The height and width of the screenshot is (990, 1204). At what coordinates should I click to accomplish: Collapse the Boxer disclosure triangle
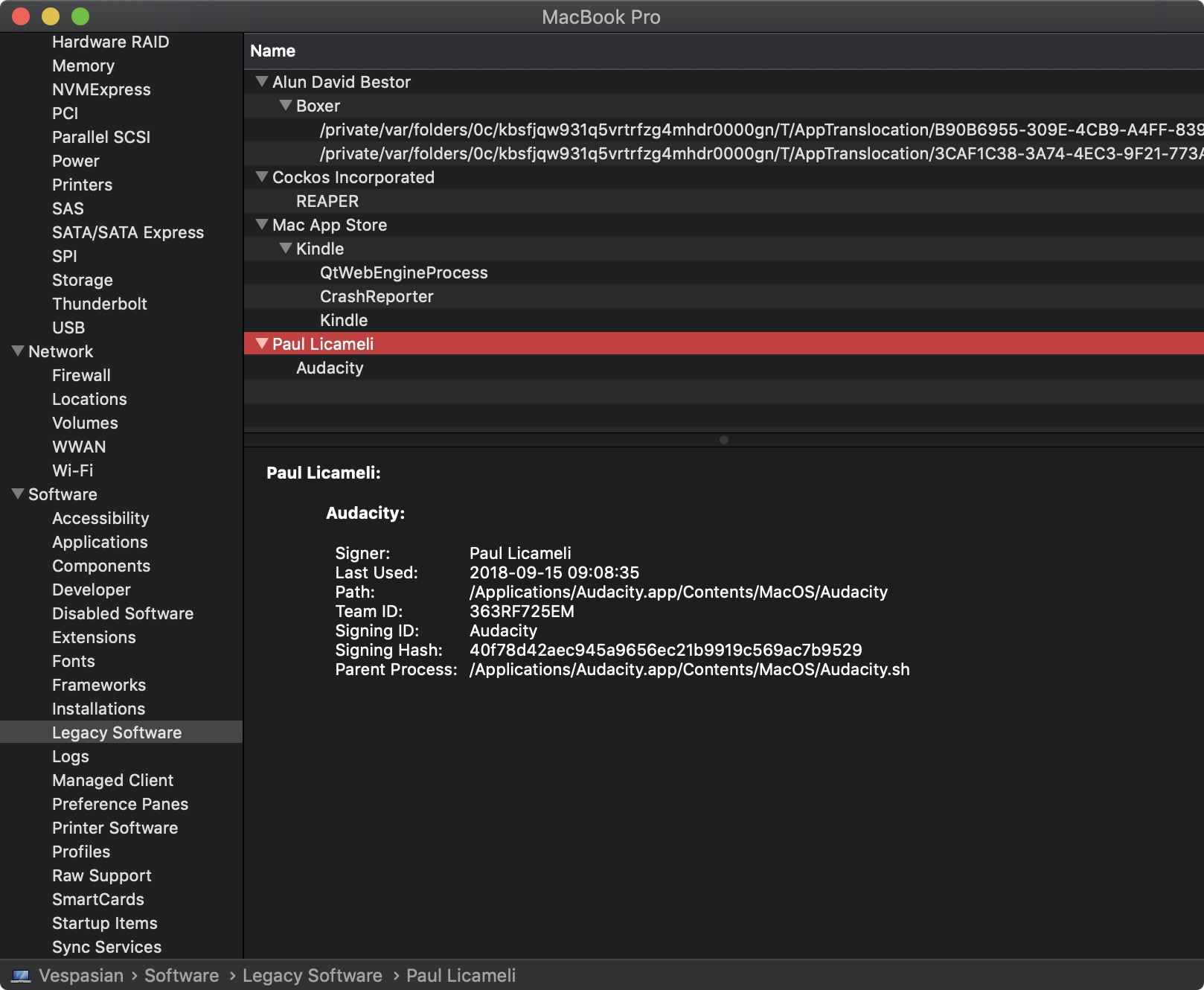click(x=285, y=105)
